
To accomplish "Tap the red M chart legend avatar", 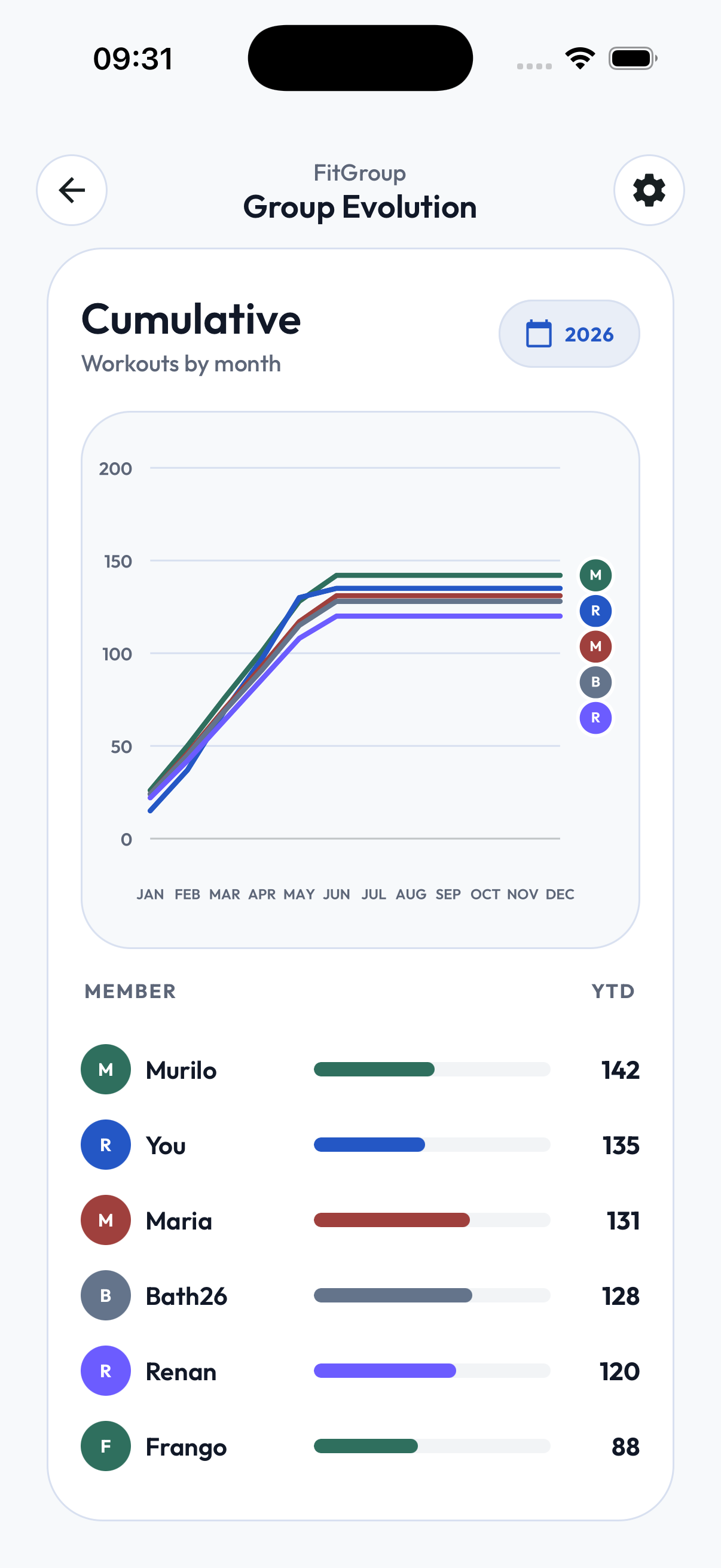I will point(595,646).
